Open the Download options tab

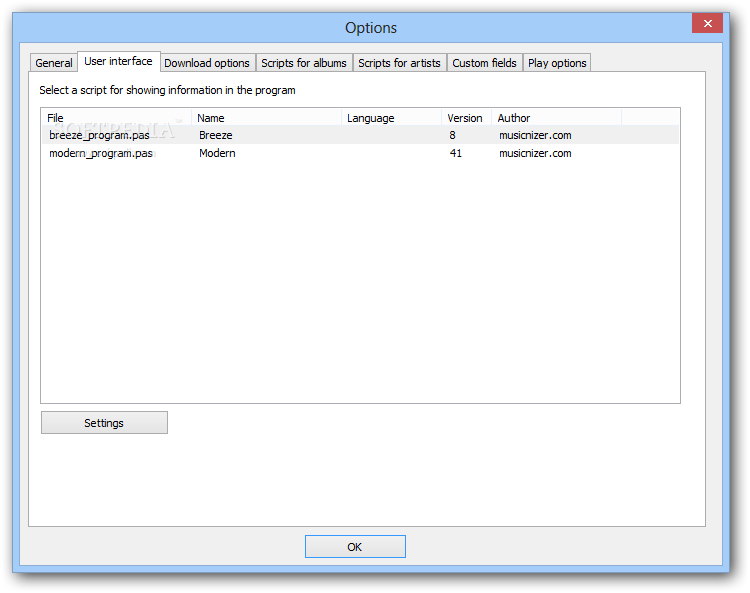pyautogui.click(x=207, y=63)
